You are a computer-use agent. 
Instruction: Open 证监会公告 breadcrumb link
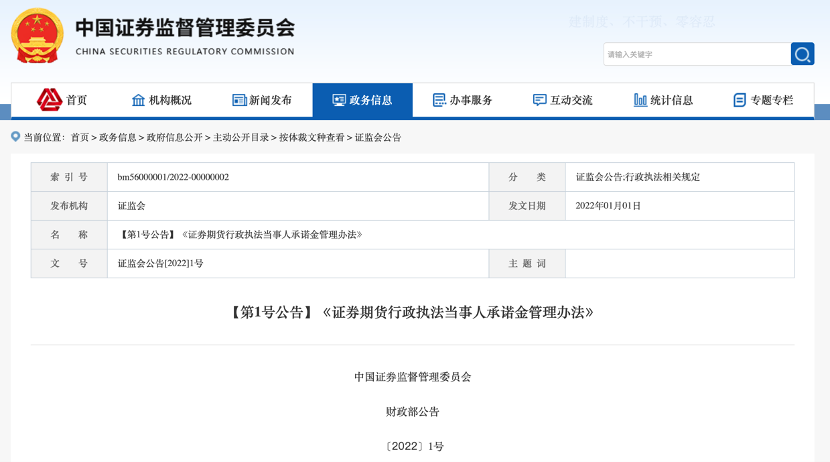click(x=378, y=137)
